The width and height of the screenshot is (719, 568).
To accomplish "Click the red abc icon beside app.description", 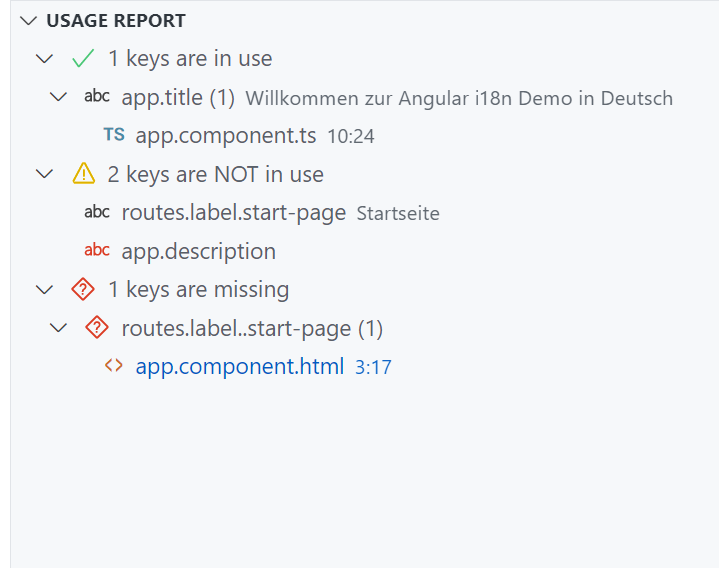I will coord(97,250).
